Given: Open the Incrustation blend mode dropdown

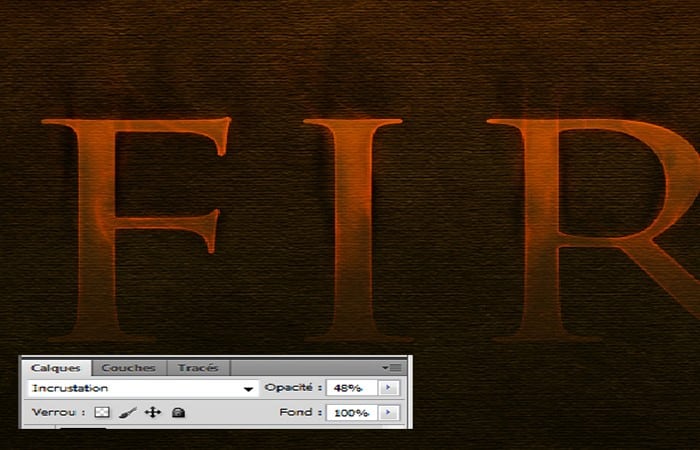Looking at the screenshot, I should pyautogui.click(x=143, y=388).
